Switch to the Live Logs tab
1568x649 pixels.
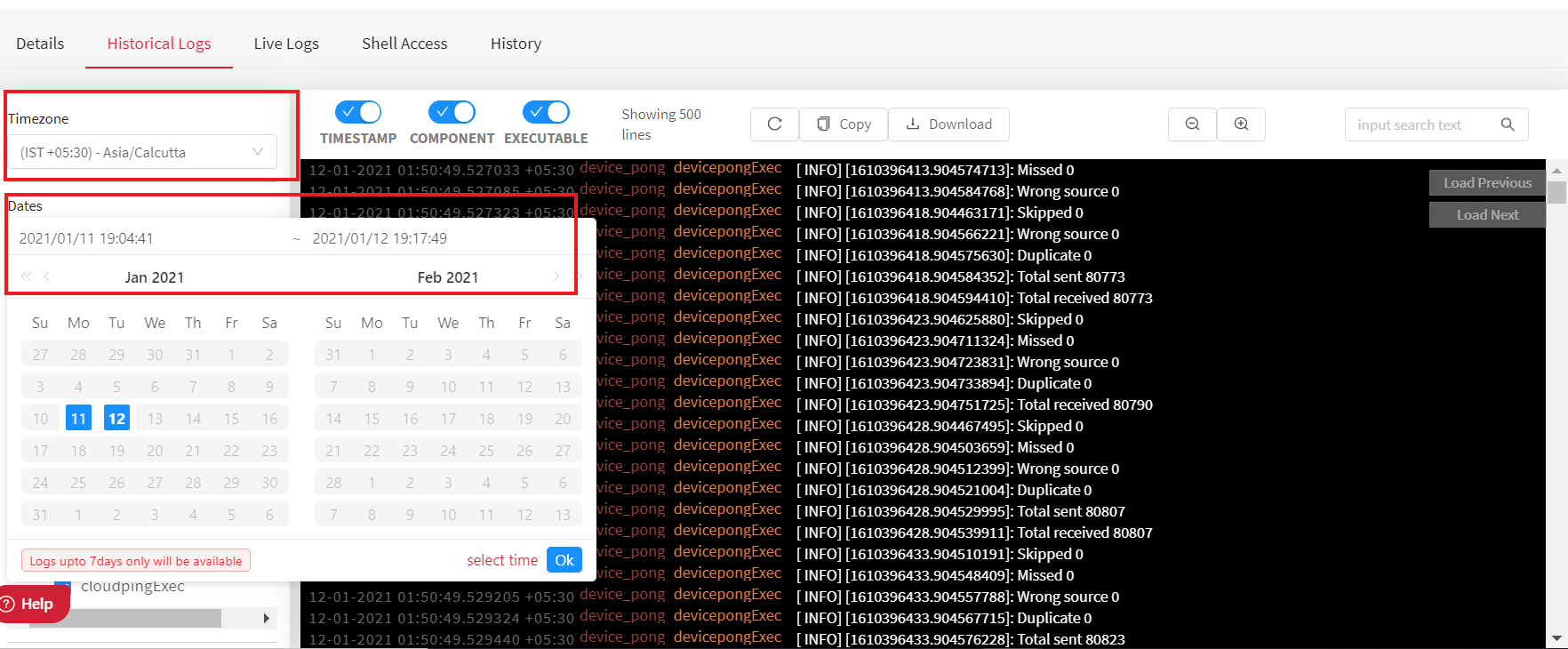pyautogui.click(x=286, y=44)
